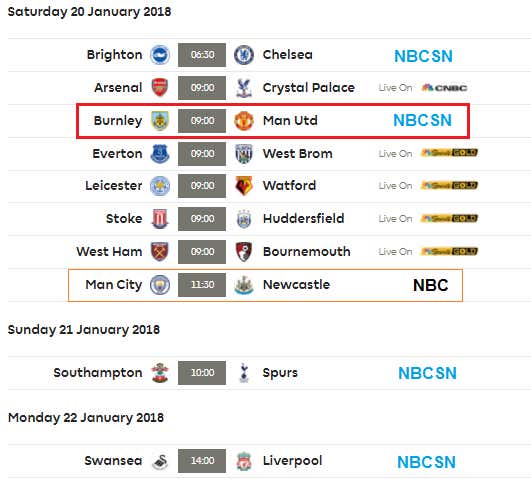The image size is (531, 479).
Task: Click the Chelsea club crest
Action: pyautogui.click(x=244, y=55)
